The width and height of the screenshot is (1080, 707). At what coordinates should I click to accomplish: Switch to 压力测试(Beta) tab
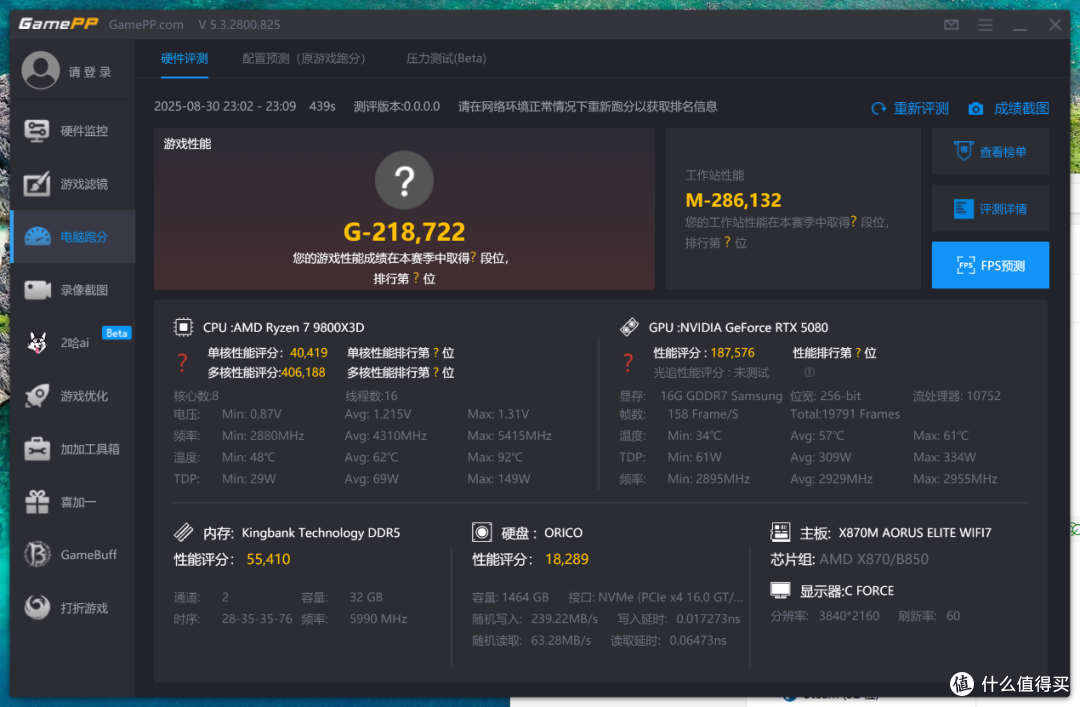(x=446, y=59)
